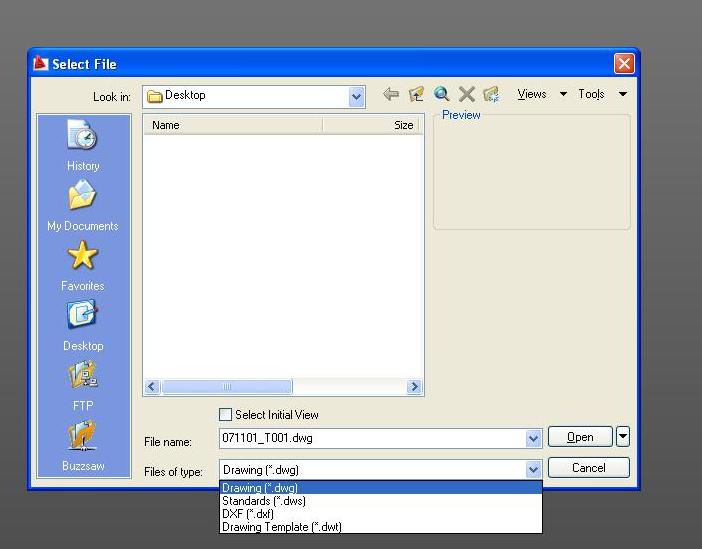Choose Standards (*.dws) file type

tap(381, 501)
